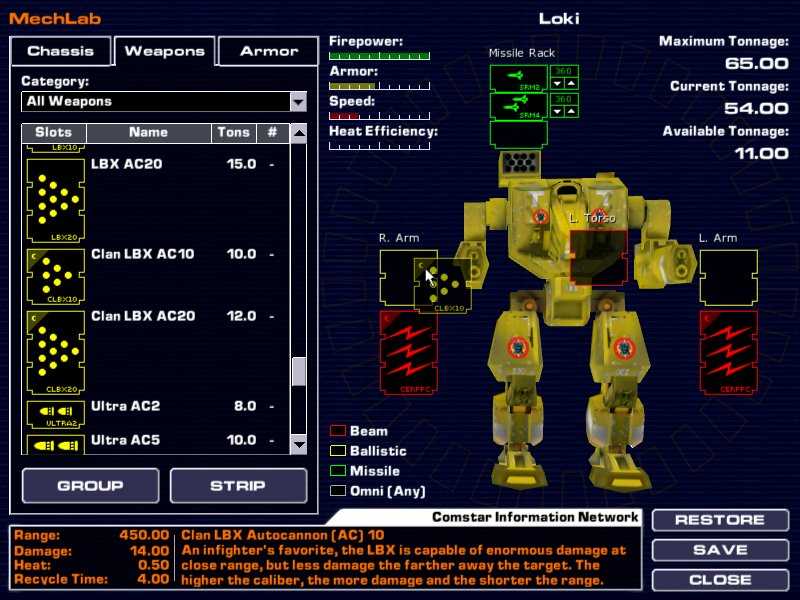The height and width of the screenshot is (600, 800).
Task: Sort list by Name column header
Action: 148,133
